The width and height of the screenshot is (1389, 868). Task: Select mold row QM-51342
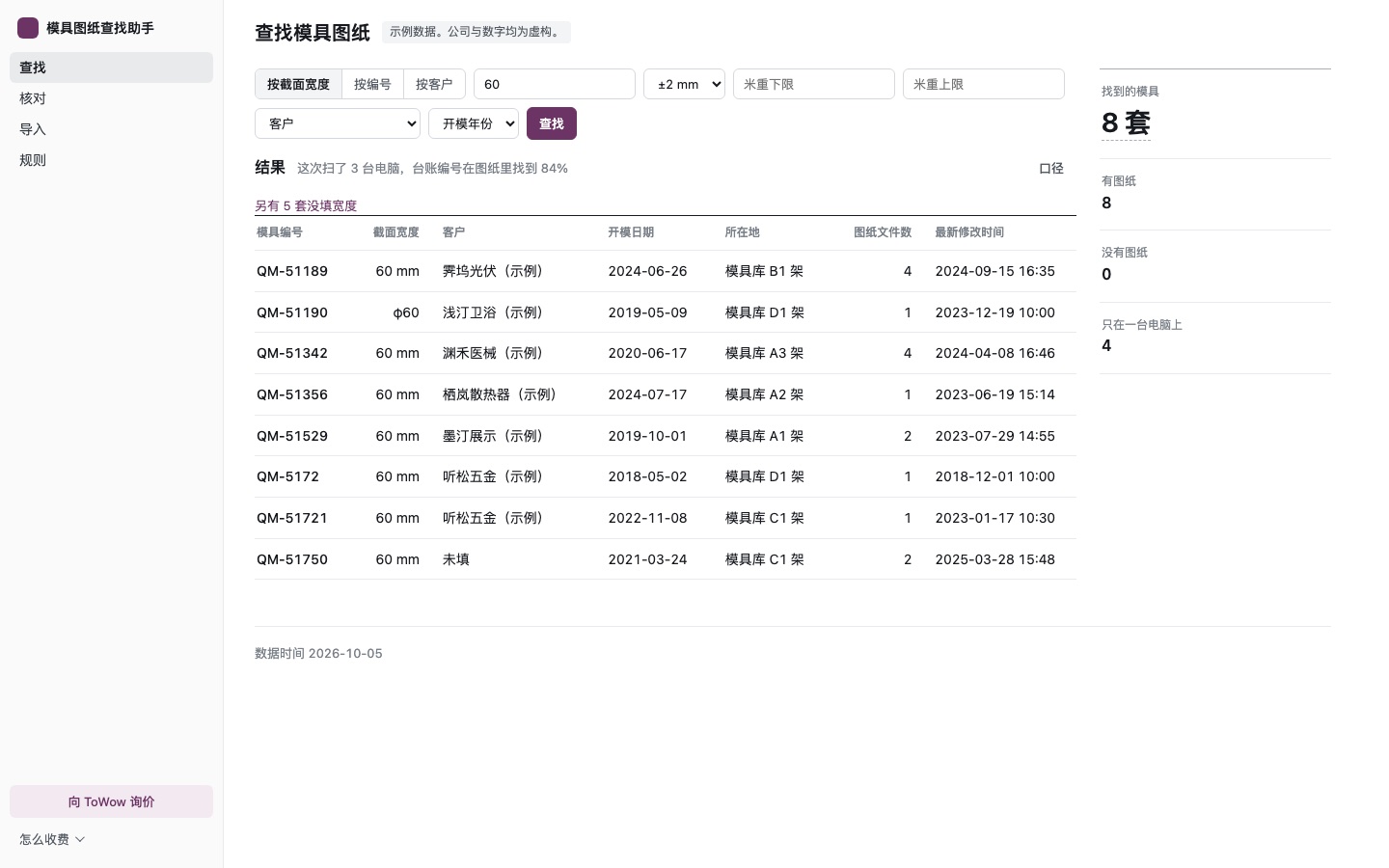(666, 353)
